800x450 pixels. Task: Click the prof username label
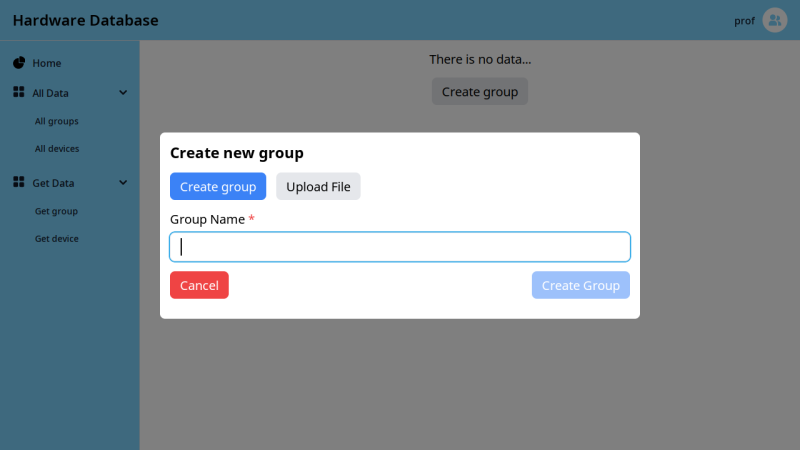(744, 21)
